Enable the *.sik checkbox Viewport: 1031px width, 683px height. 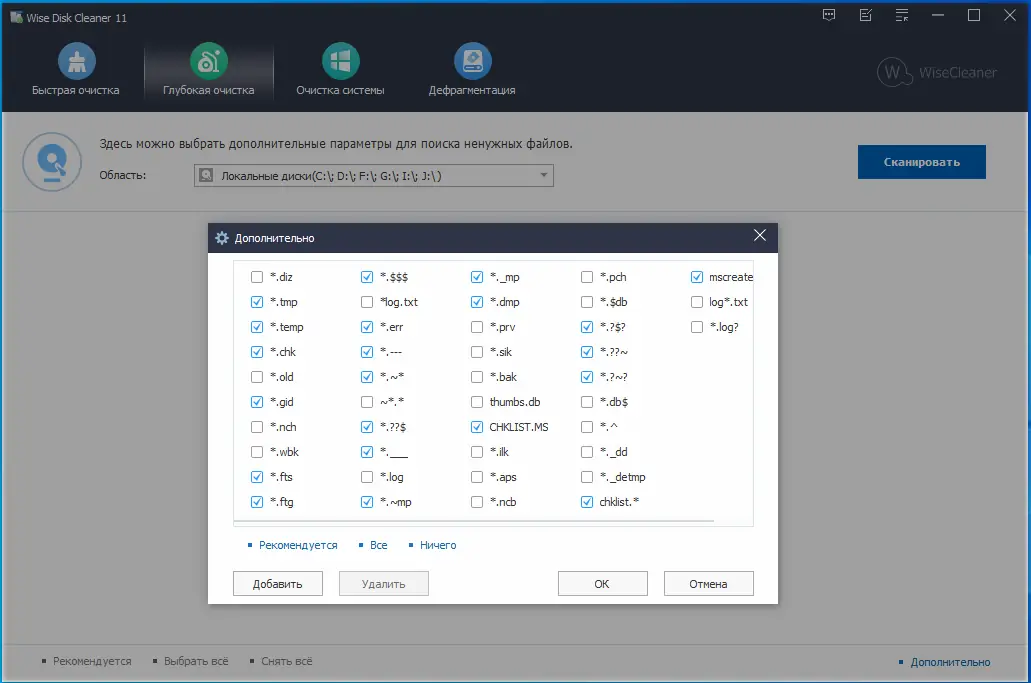pos(477,352)
